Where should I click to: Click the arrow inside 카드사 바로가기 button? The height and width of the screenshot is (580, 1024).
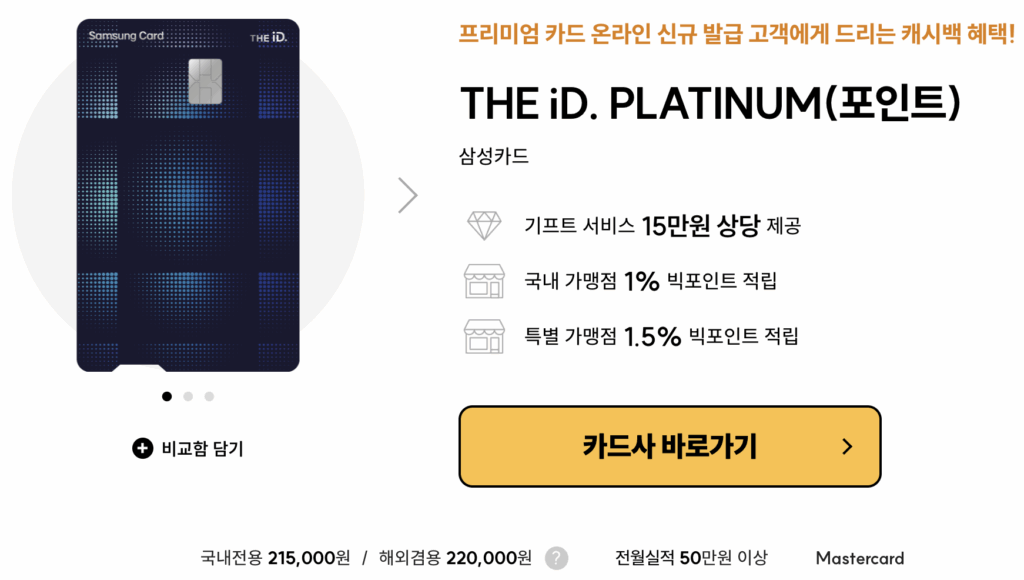click(x=847, y=447)
